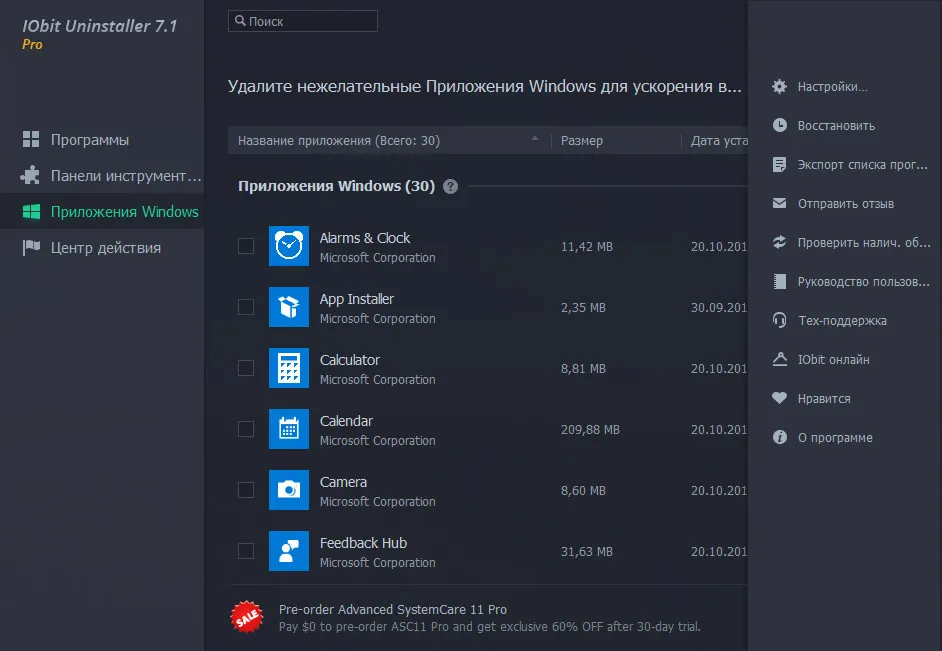
Task: Click the Camera app icon
Action: point(289,489)
